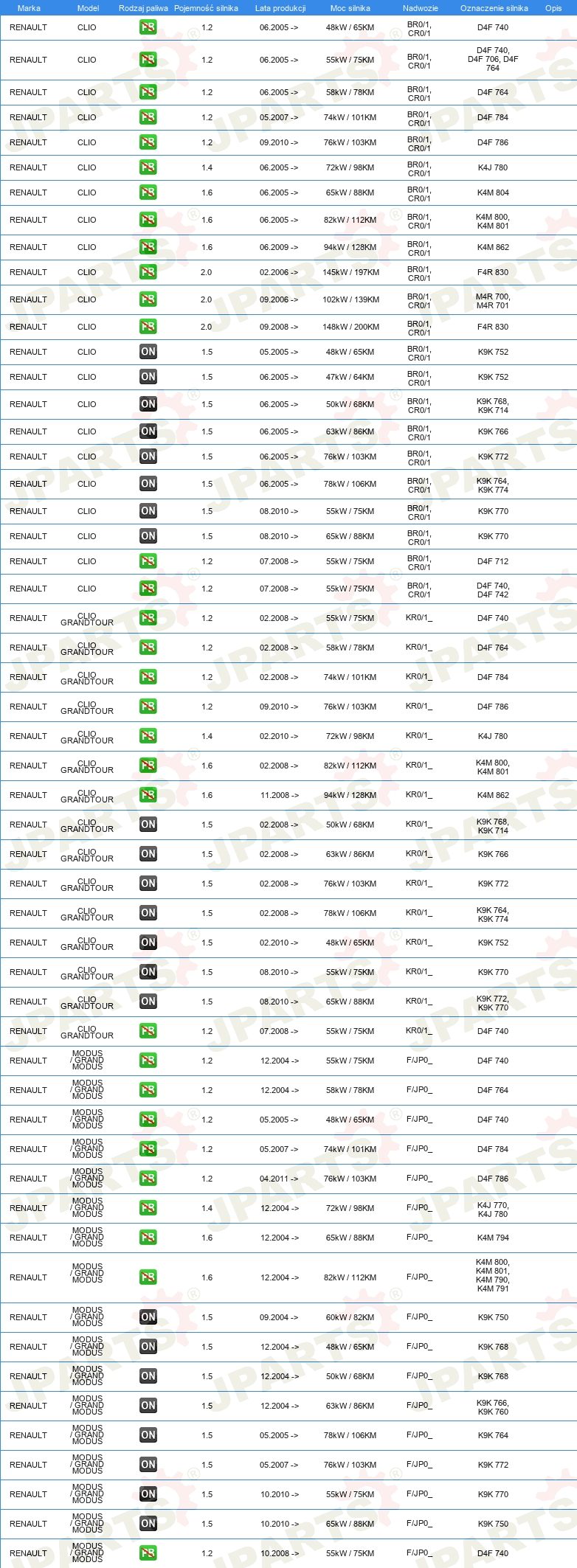This screenshot has width=577, height=1568.
Task: Click petrol icon in CLIO BR0/1 K4J 780 row
Action: tap(148, 167)
